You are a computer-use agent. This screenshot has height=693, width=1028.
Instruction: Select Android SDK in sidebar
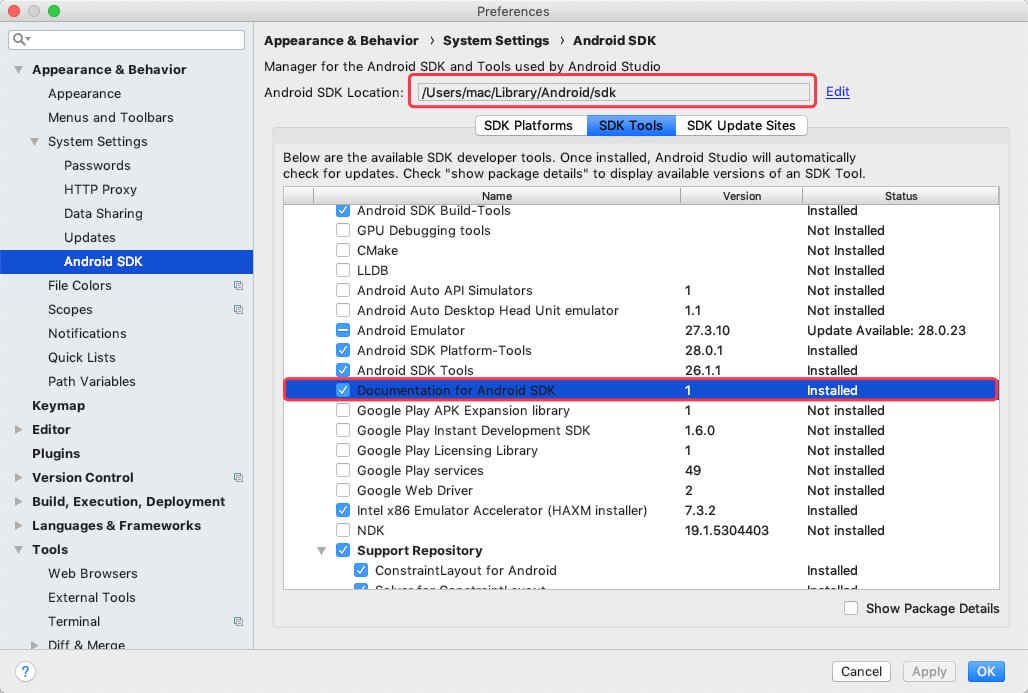pyautogui.click(x=127, y=262)
